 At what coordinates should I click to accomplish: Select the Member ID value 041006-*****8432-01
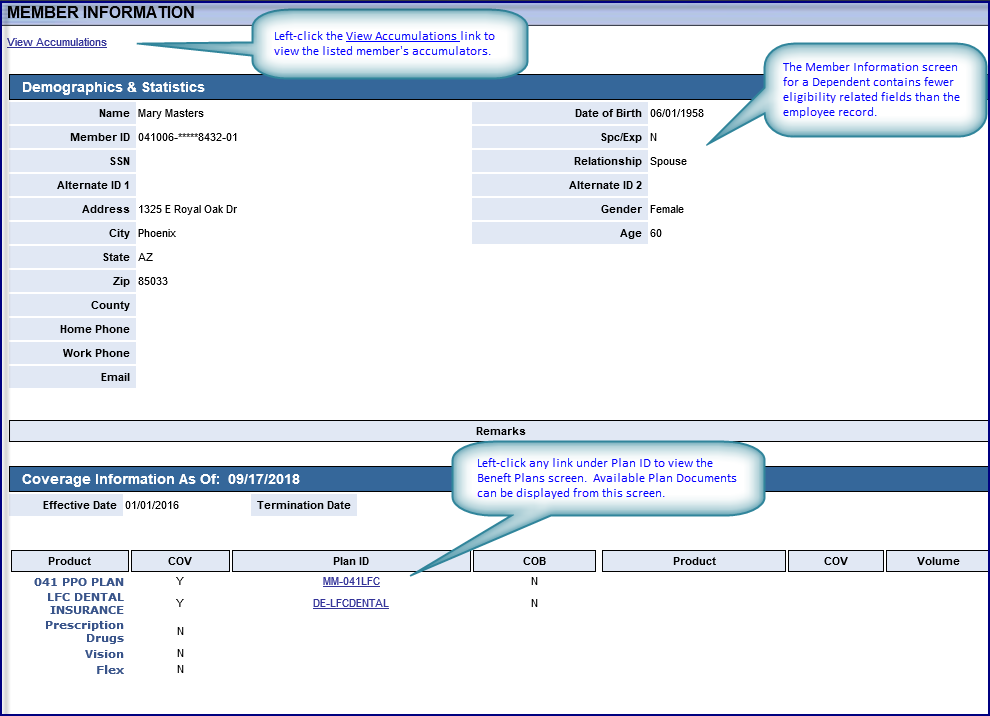(x=188, y=138)
